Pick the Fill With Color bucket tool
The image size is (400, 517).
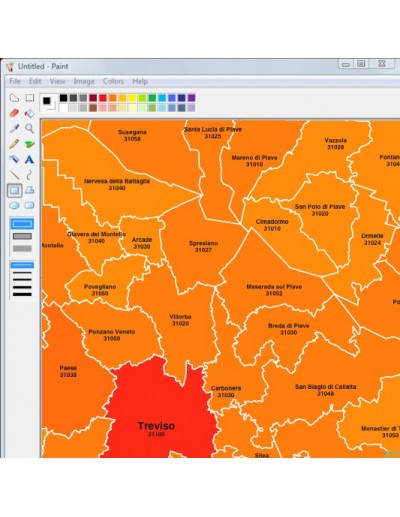[30, 113]
